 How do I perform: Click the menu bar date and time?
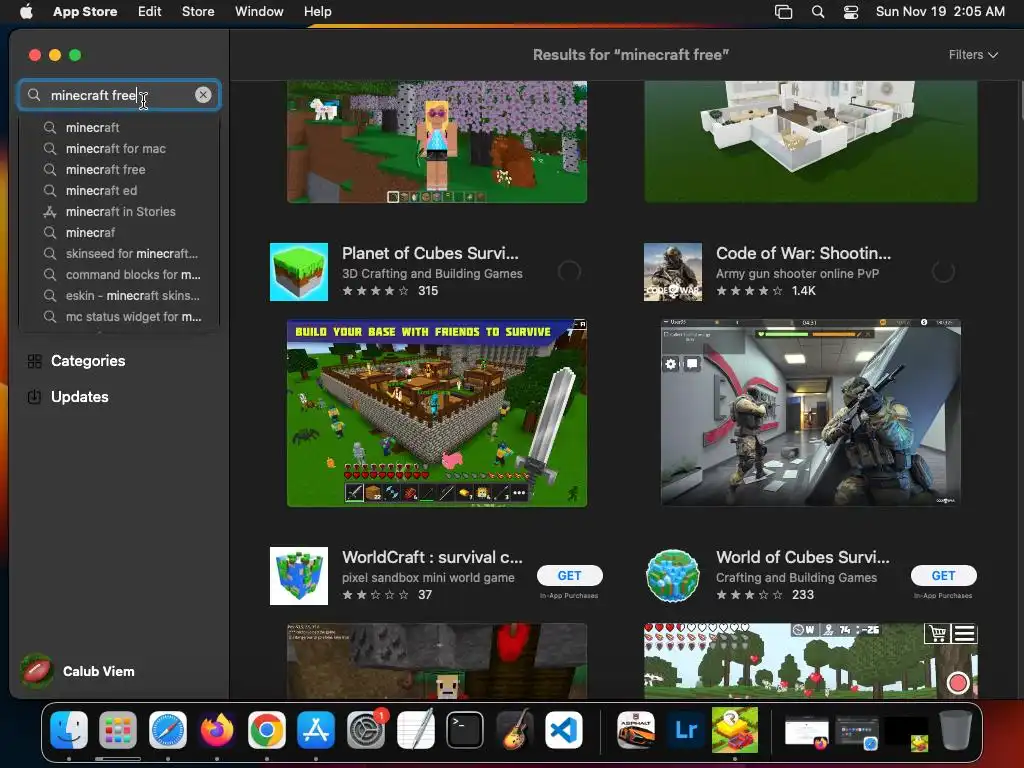940,11
